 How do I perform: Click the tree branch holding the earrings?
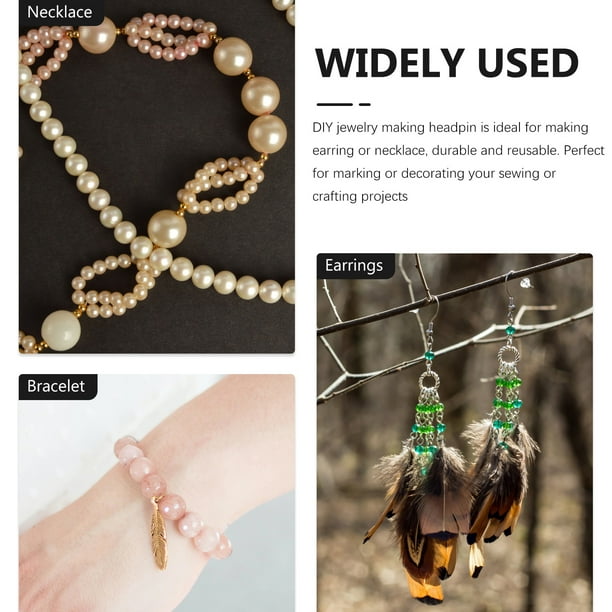[x=455, y=295]
